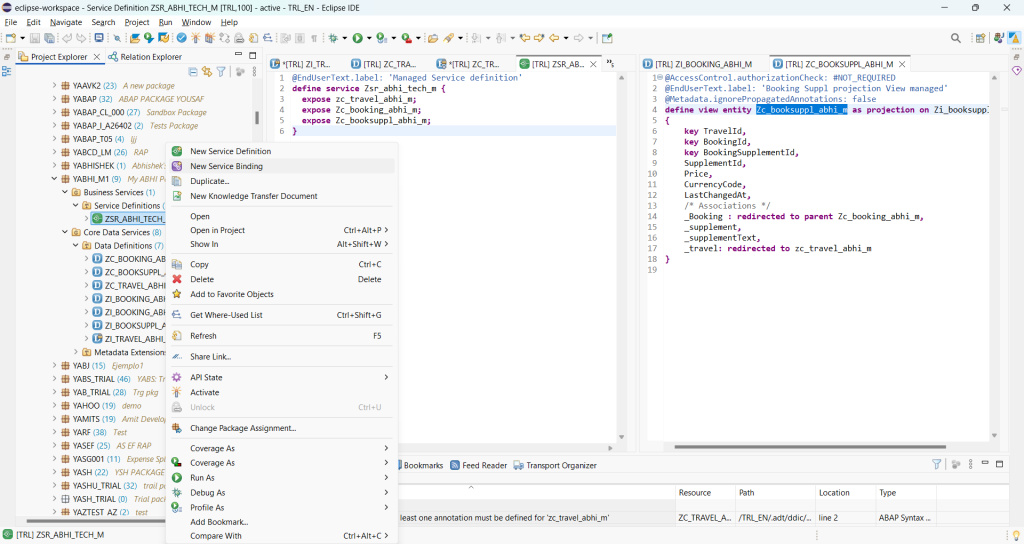The image size is (1024, 544).
Task: Click horizontal scrollbar of the right editor
Action: tap(810, 447)
